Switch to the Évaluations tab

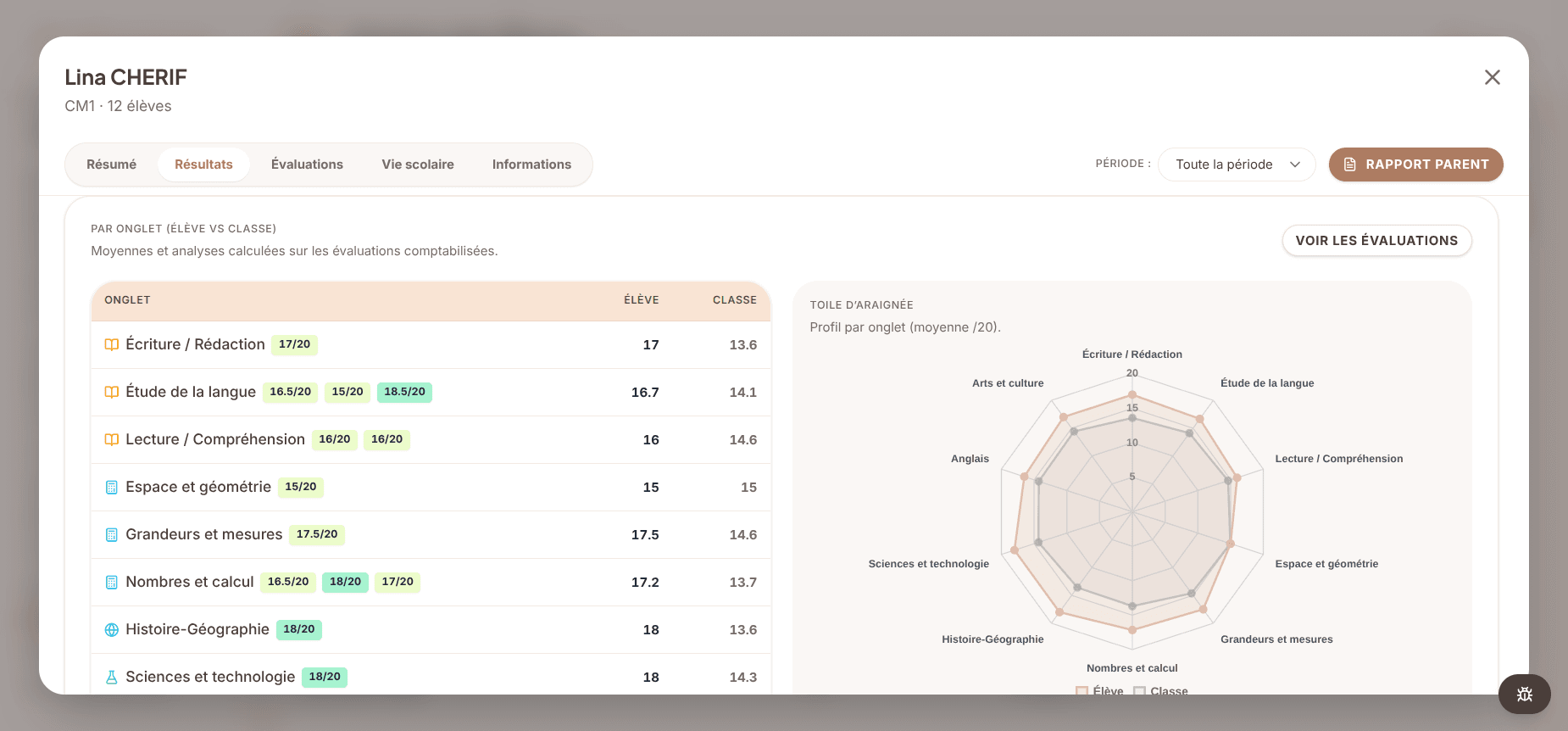click(x=307, y=165)
